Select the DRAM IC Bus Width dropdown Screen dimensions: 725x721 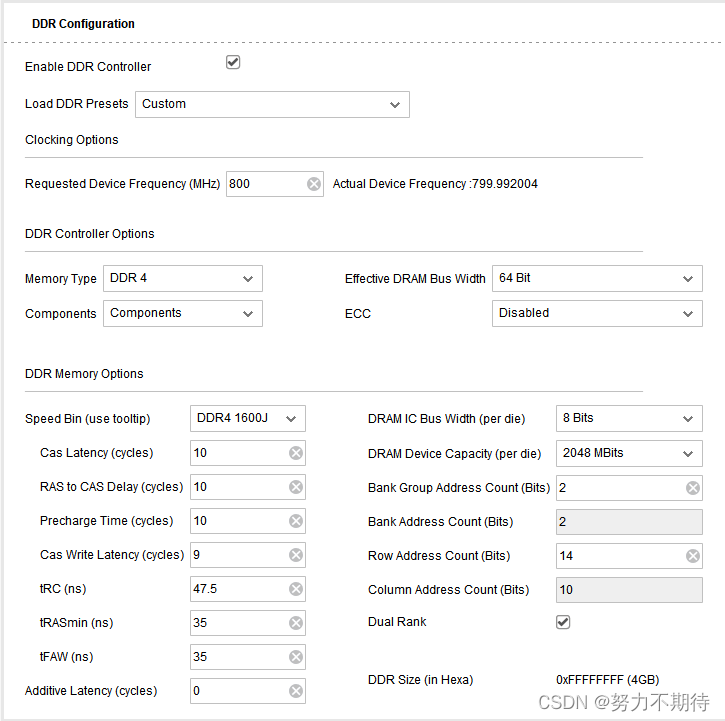[x=629, y=419]
